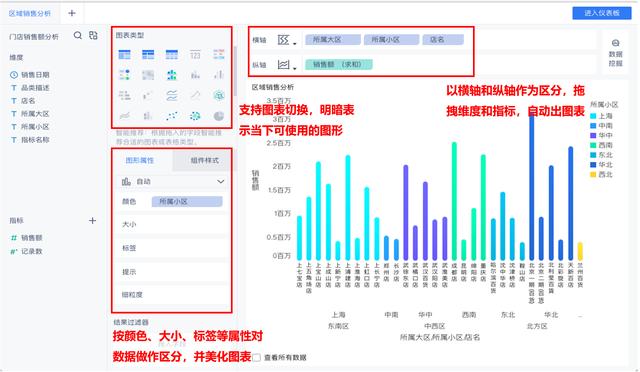Open the 纵轴 axis type dropdown

(287, 65)
